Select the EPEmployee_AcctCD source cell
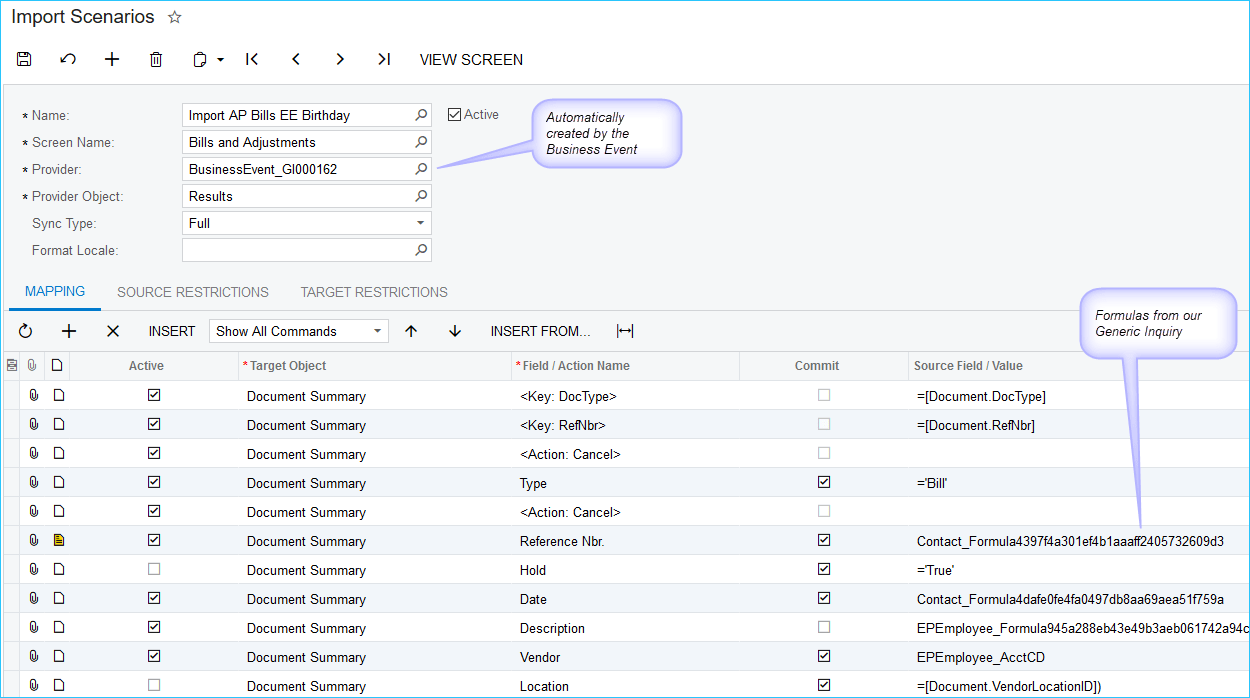Image resolution: width=1250 pixels, height=698 pixels. coord(1079,657)
